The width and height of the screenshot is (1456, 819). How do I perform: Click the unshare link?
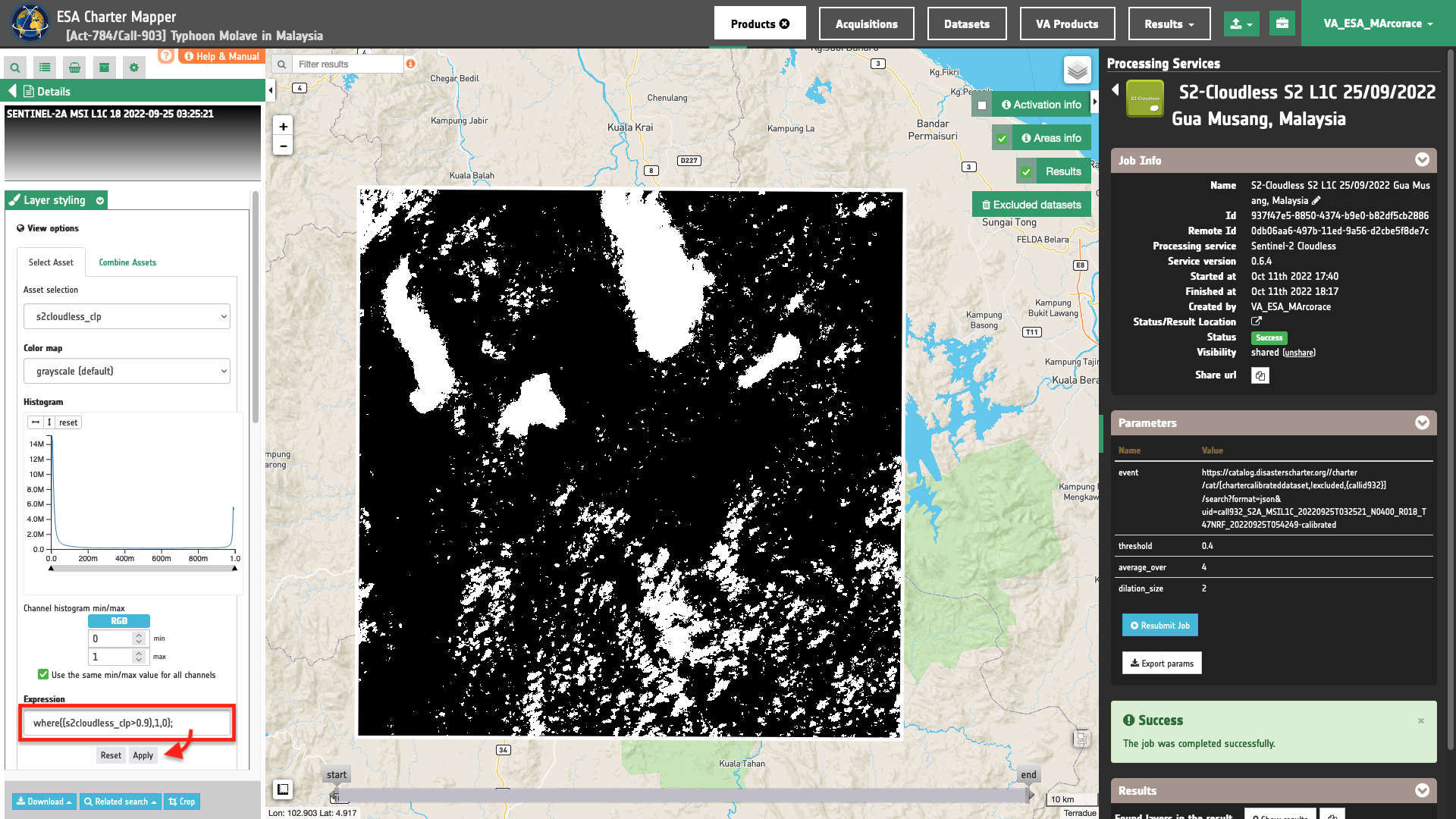pyautogui.click(x=1299, y=353)
